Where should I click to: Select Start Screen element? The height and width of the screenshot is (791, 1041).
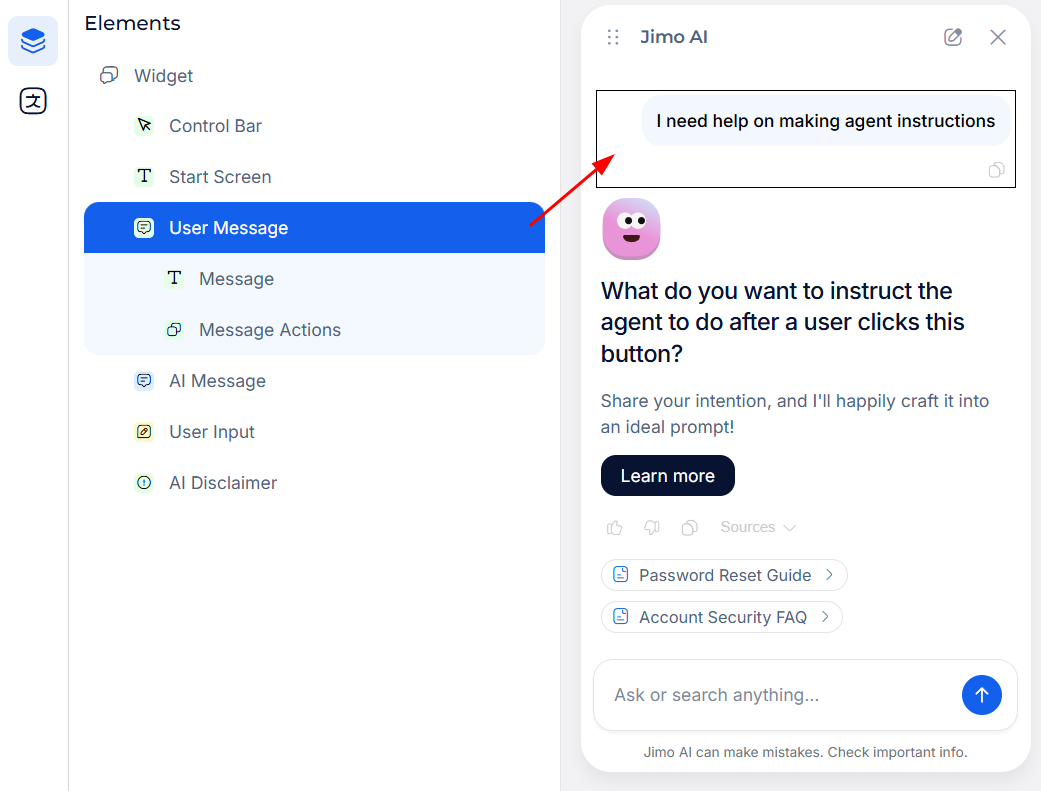coord(220,177)
